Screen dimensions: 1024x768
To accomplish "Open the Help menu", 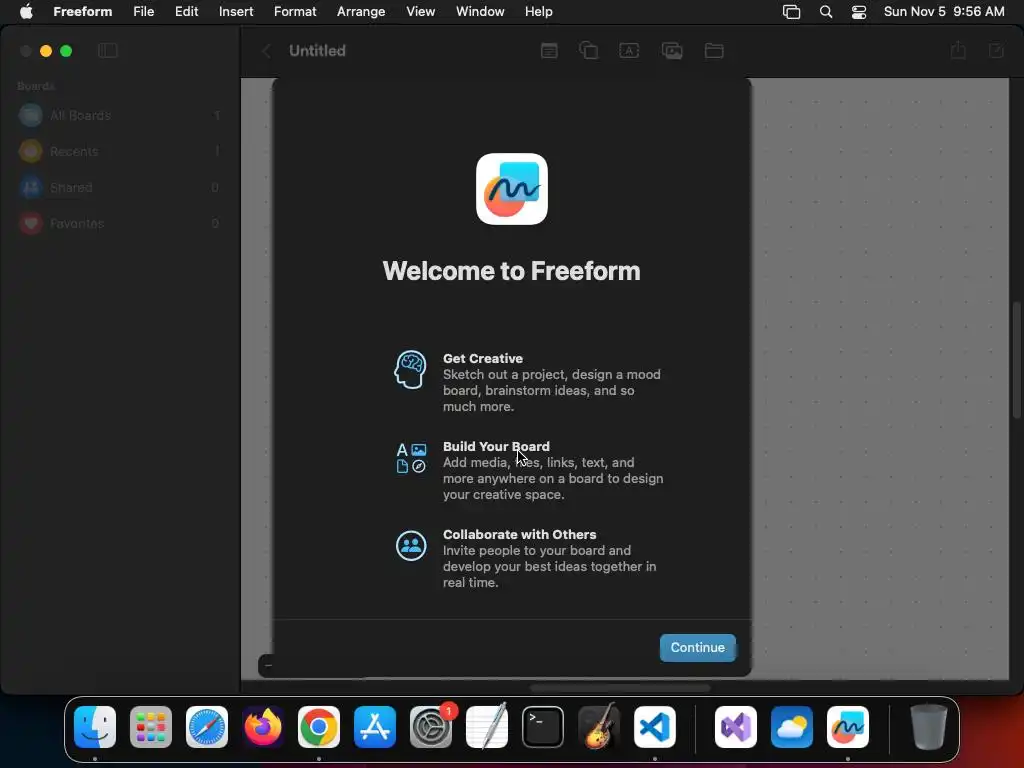I will pos(538,11).
